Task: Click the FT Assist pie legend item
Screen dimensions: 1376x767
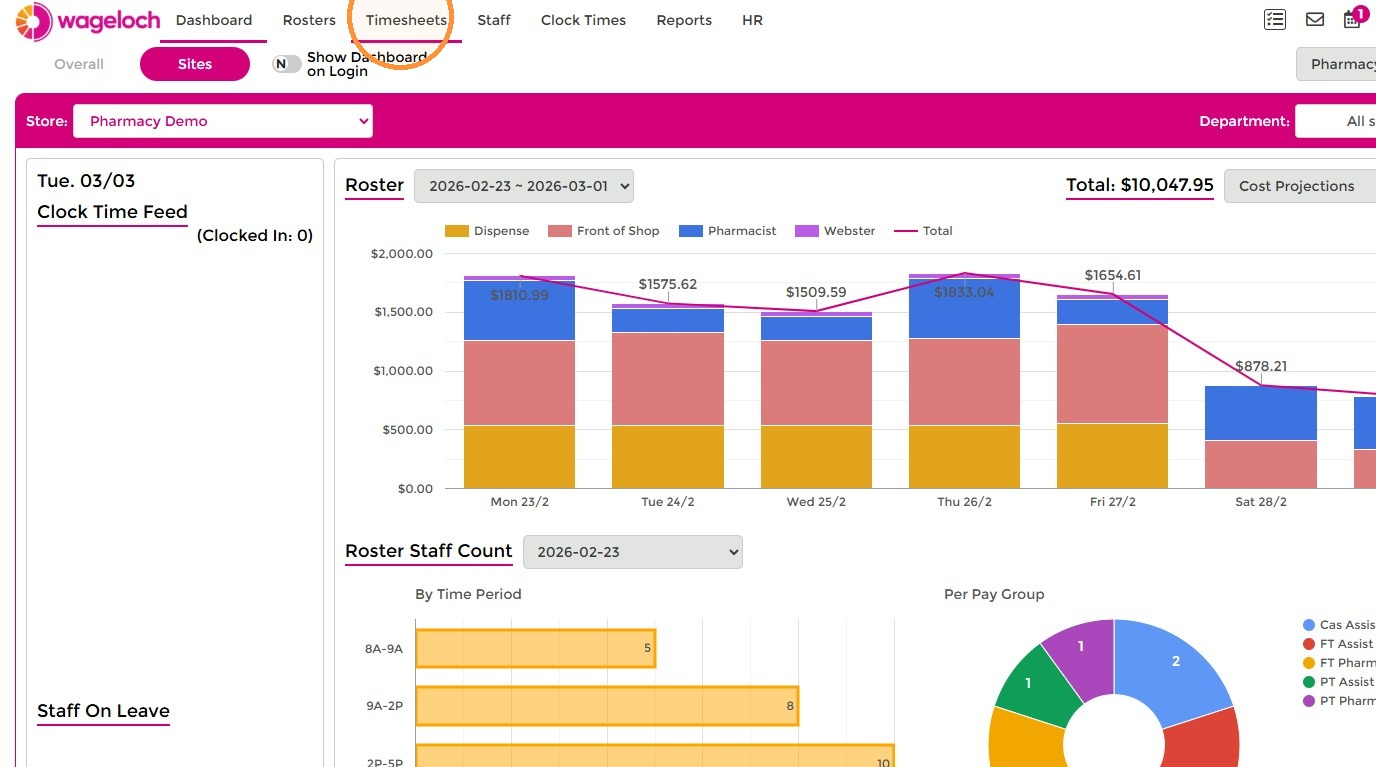Action: coord(1339,644)
